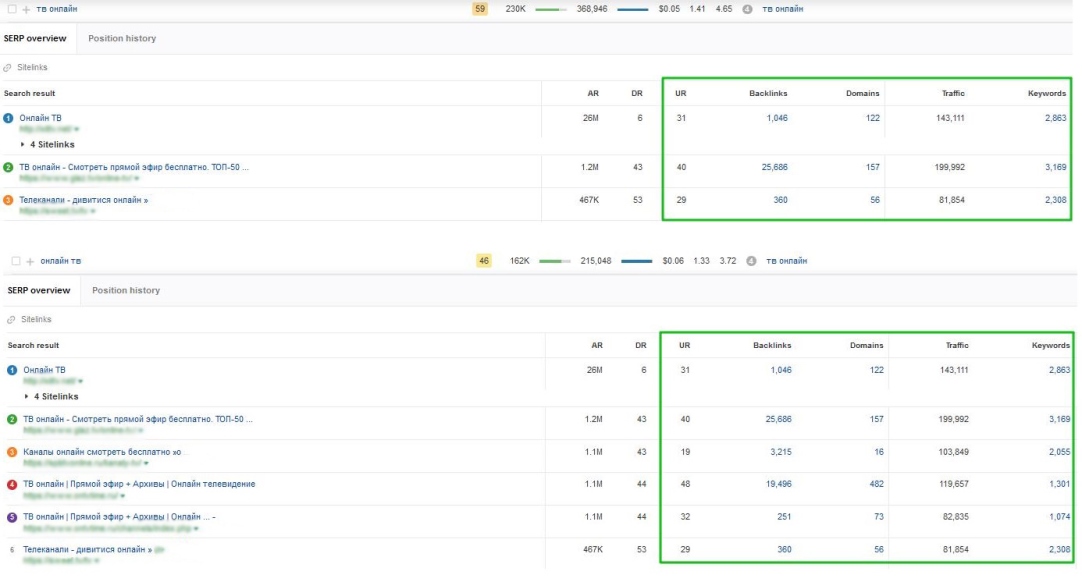
Task: Open SERP features icon in the KD 46 row
Action: tap(751, 261)
